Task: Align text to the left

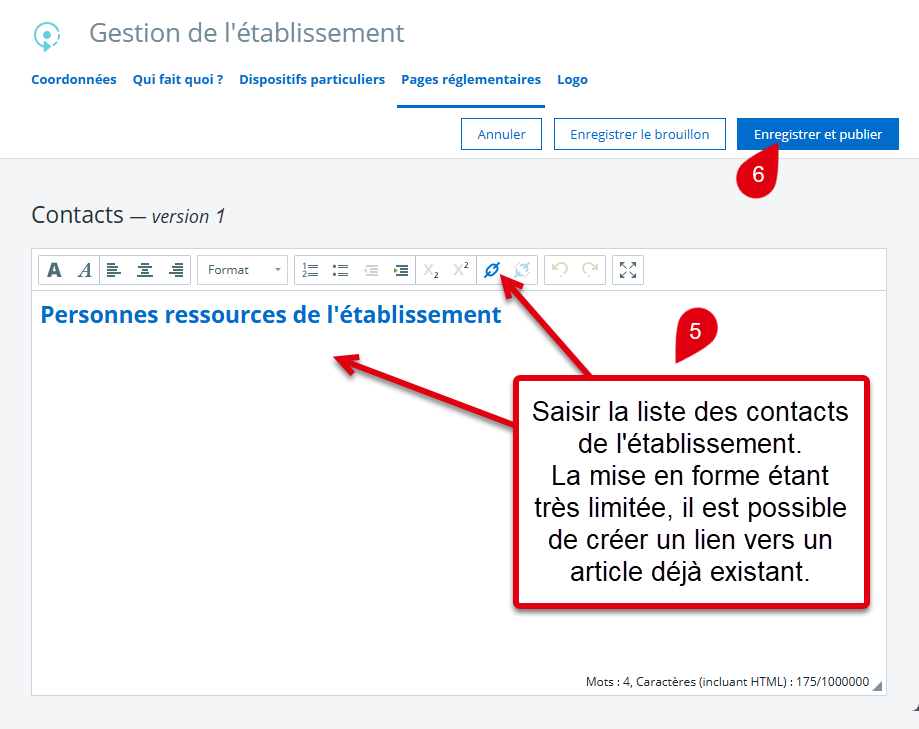Action: [x=114, y=270]
